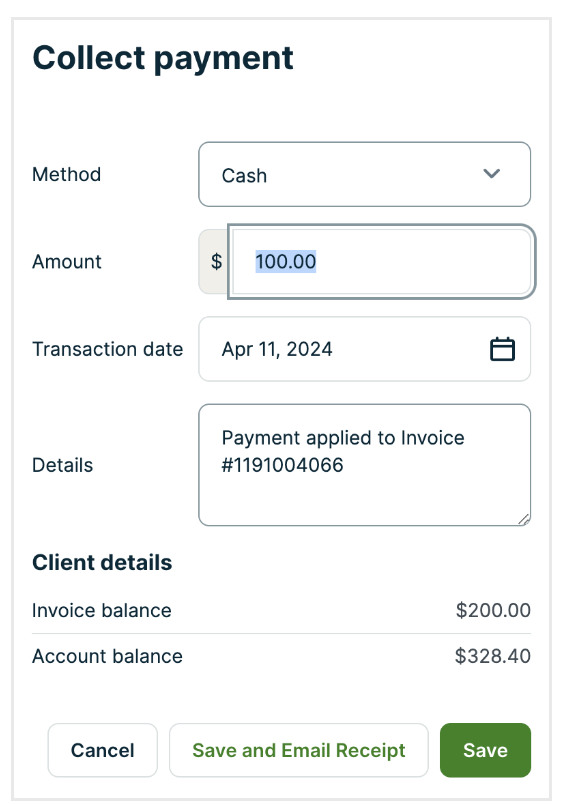Viewport: 562px width, 804px height.
Task: Click the Save button
Action: click(x=485, y=750)
